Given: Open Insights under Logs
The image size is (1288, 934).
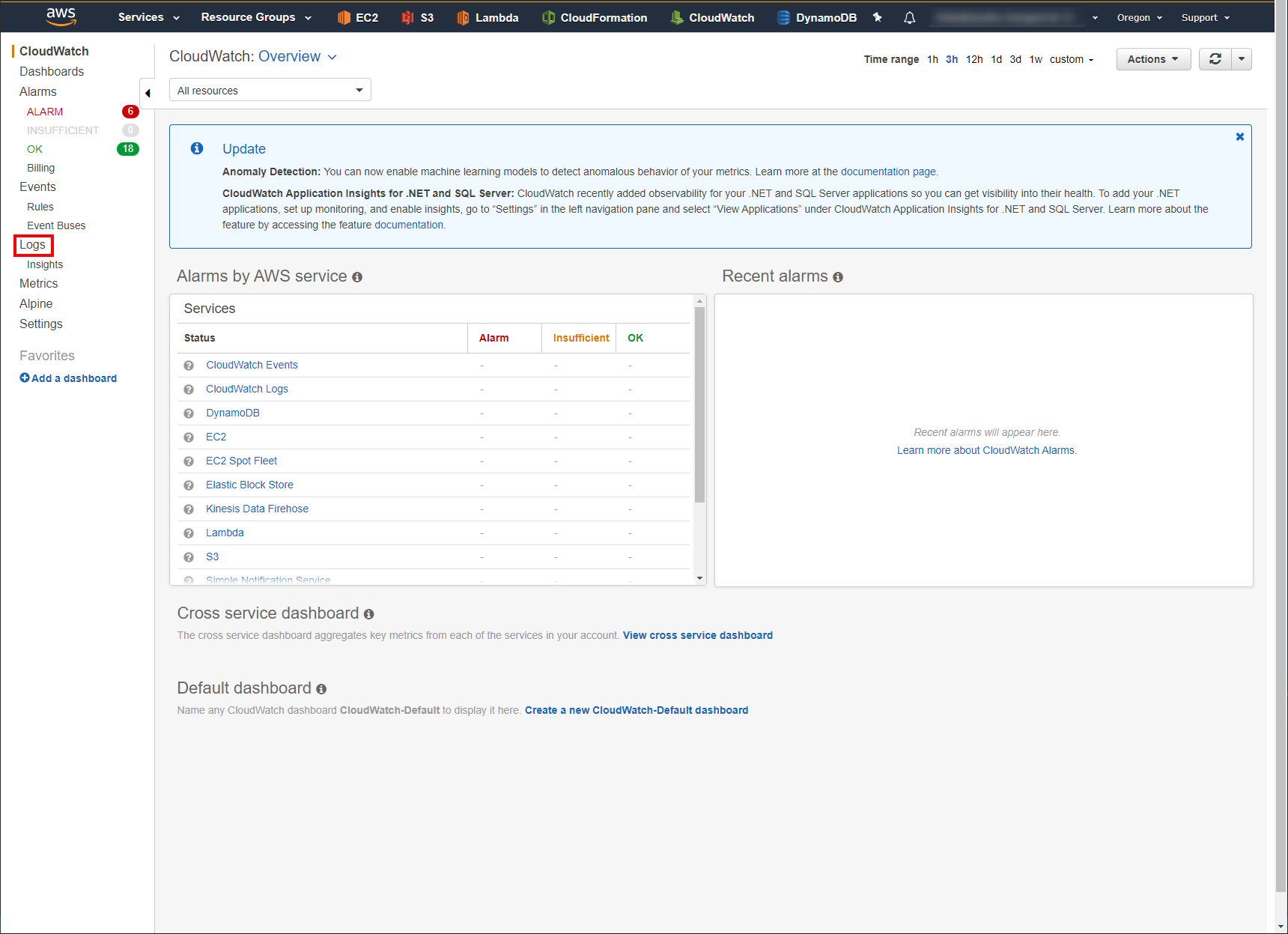Looking at the screenshot, I should pyautogui.click(x=45, y=264).
